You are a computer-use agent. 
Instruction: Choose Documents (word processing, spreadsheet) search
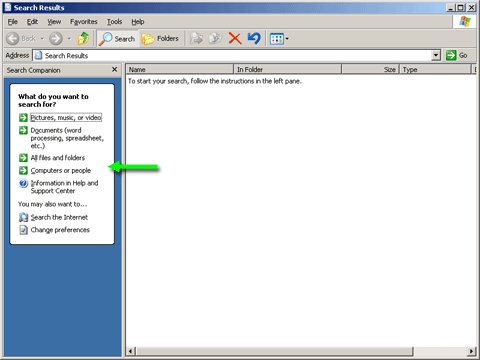coord(67,138)
